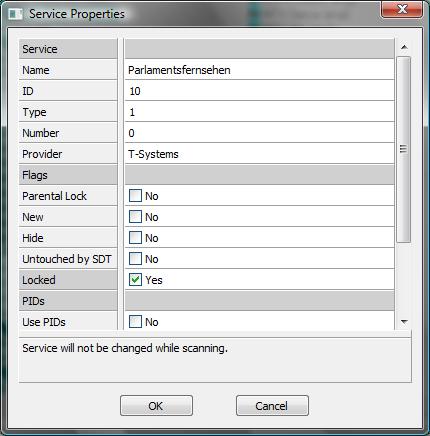The height and width of the screenshot is (436, 430).
Task: Click the Cancel button
Action: [272, 406]
